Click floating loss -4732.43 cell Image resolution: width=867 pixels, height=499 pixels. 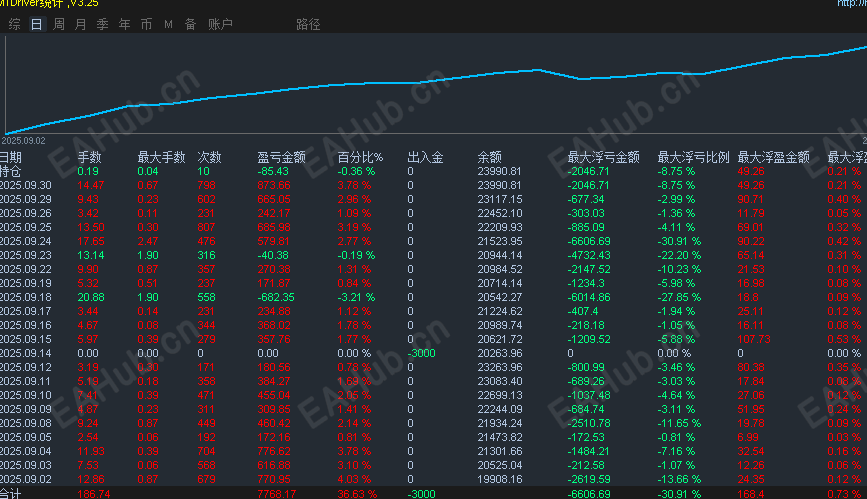(589, 255)
